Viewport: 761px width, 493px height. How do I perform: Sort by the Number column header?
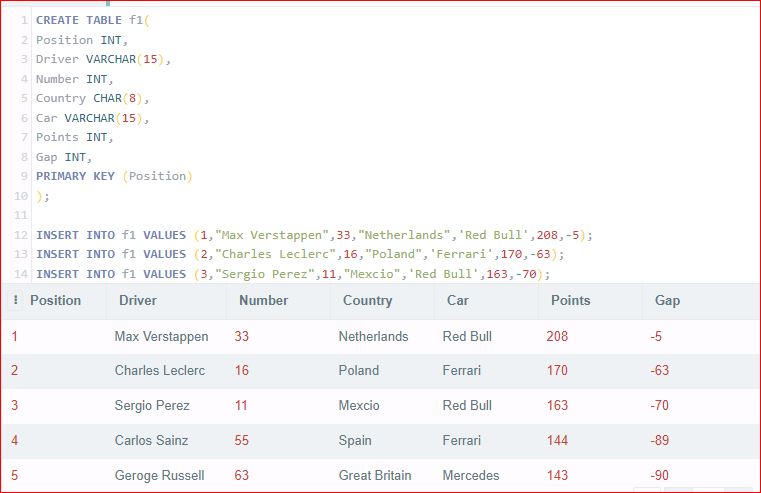click(x=264, y=300)
